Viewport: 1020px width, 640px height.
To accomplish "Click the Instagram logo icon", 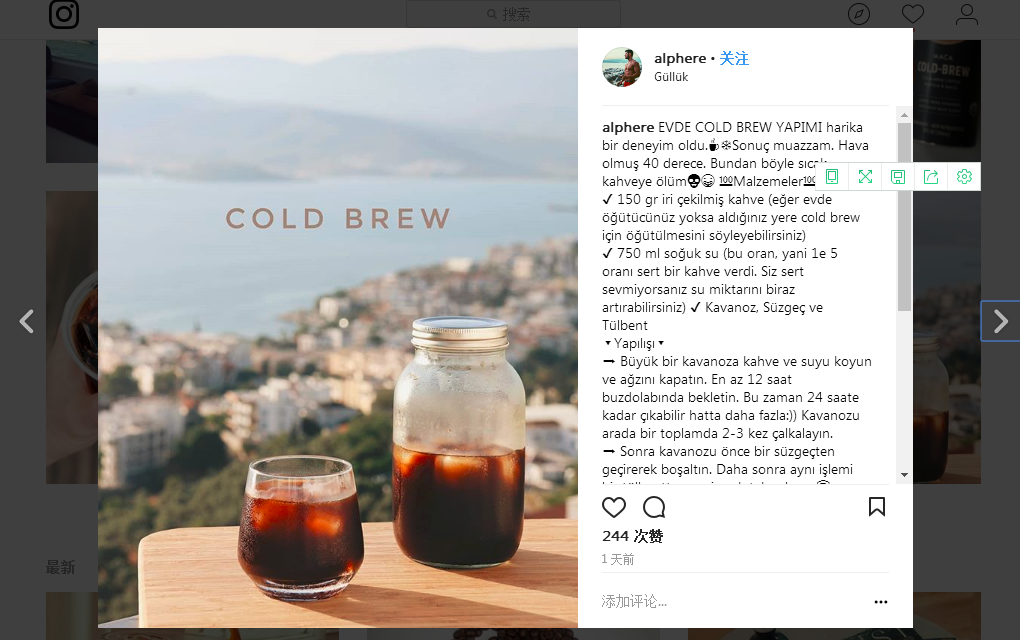I will (64, 14).
